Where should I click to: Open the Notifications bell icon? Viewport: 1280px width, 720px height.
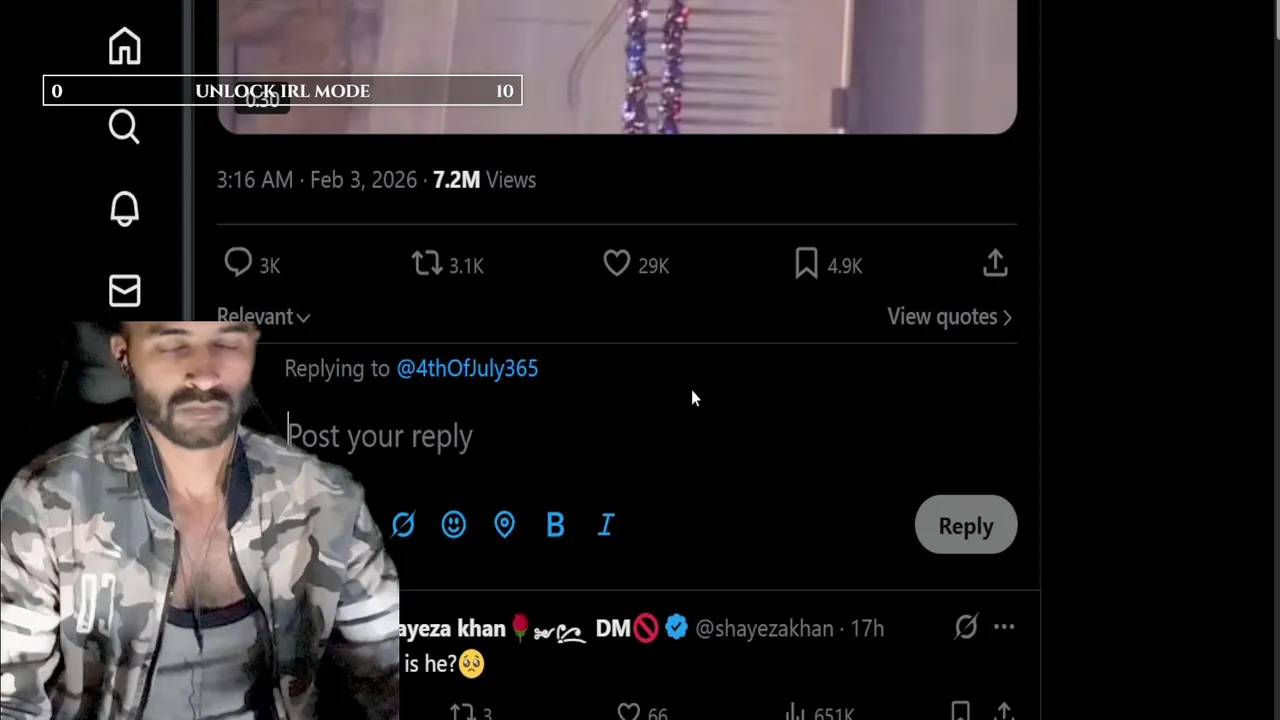[124, 208]
